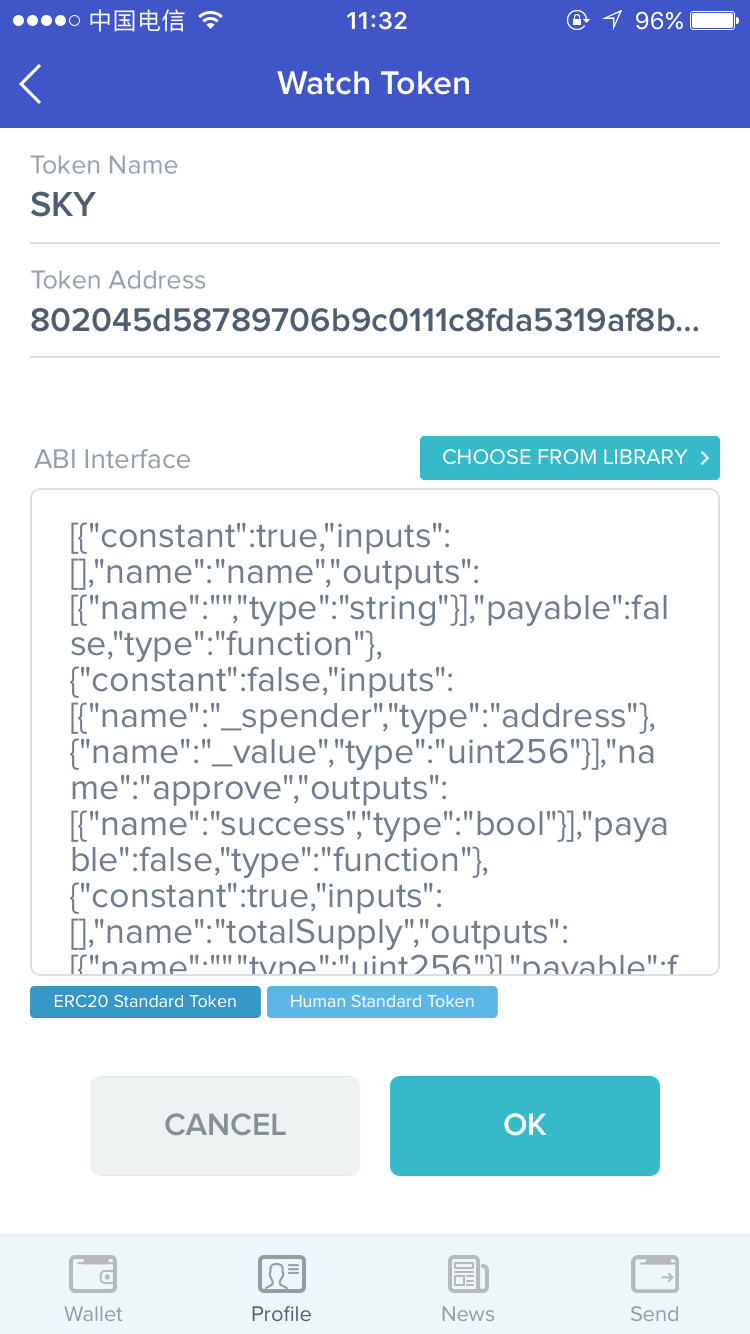Tap the location arrow status icon
Image resolution: width=750 pixels, height=1334 pixels.
[x=612, y=20]
